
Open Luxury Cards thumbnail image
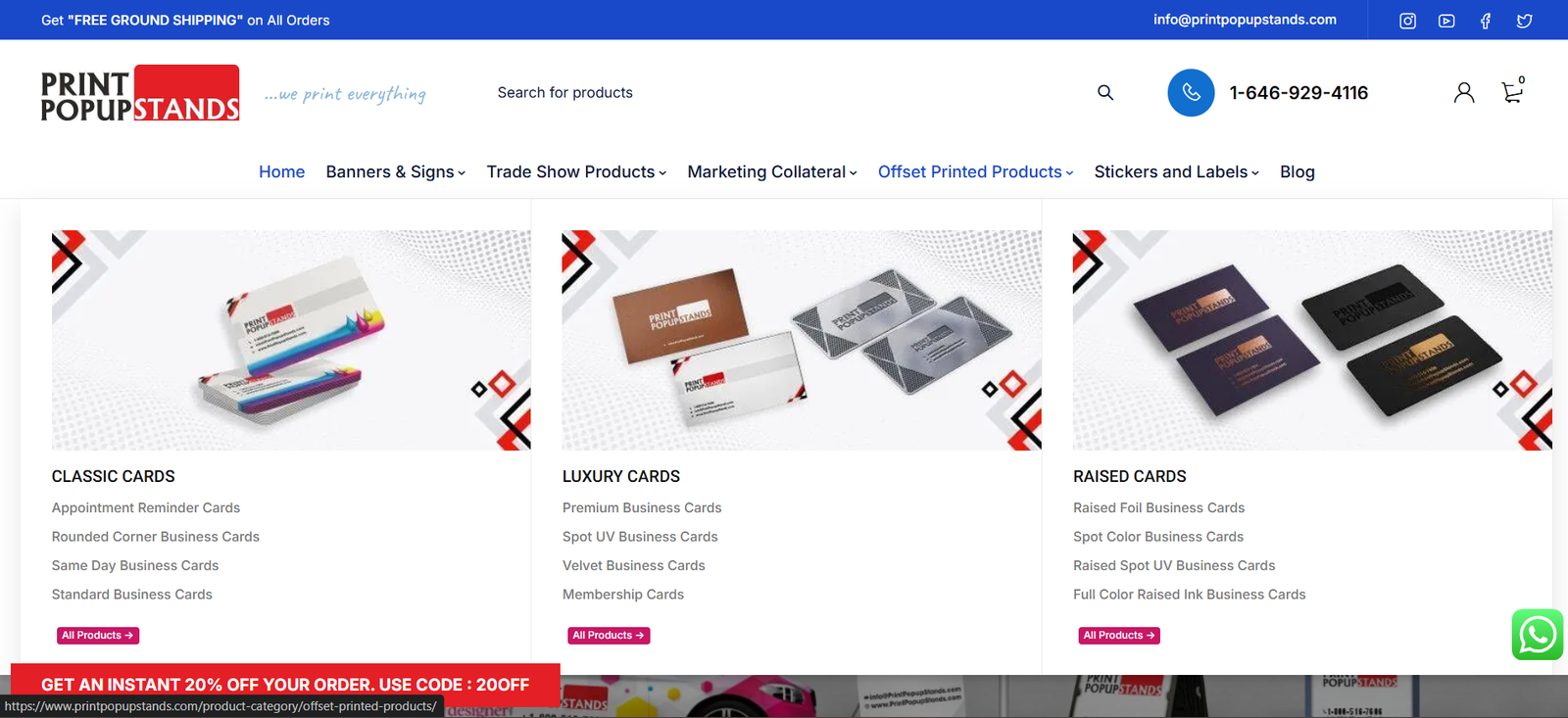[802, 340]
